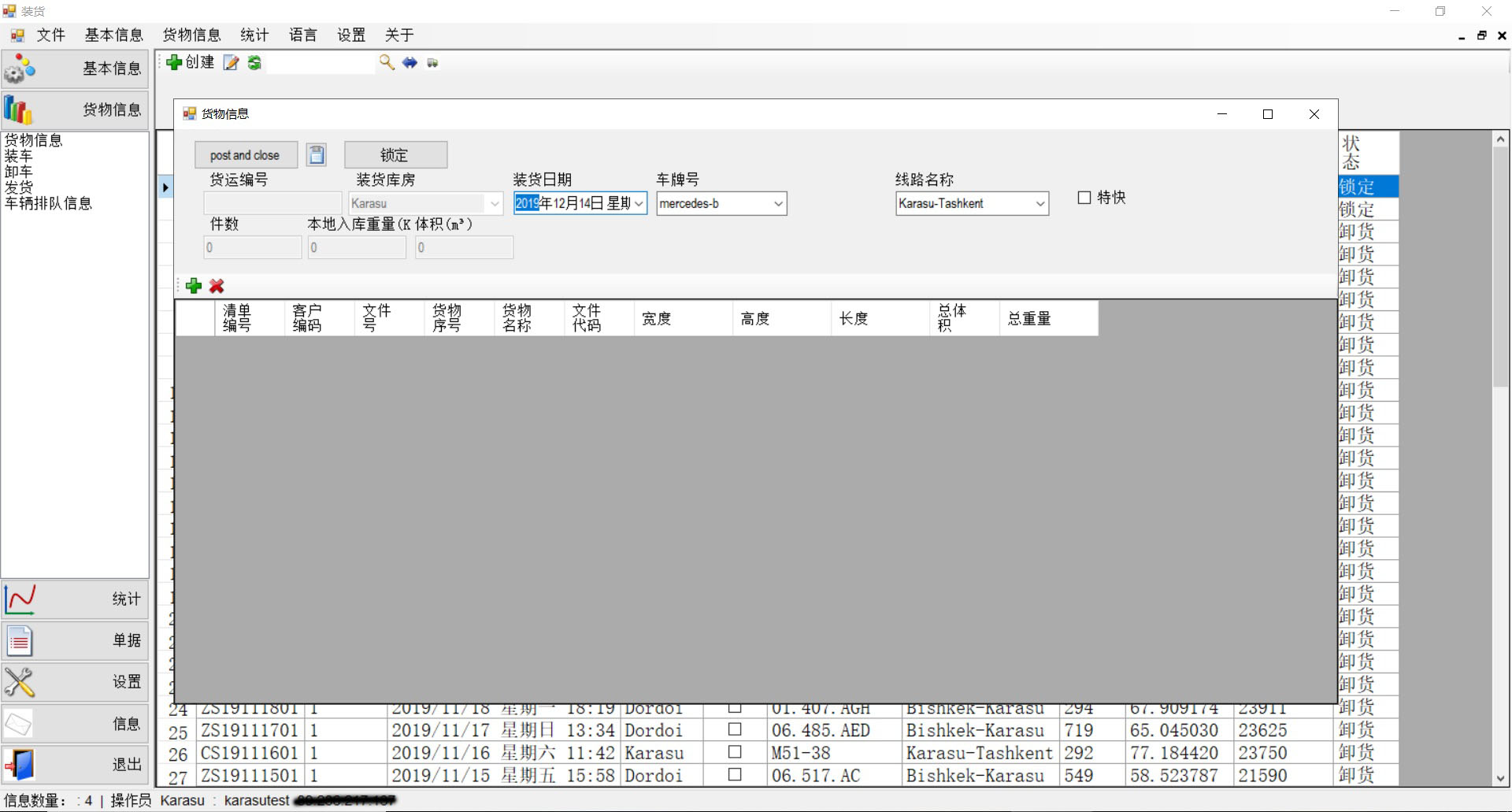Click the blue double-arrow icon in toolbar
Screen dimensions: 1512x812
coord(409,63)
